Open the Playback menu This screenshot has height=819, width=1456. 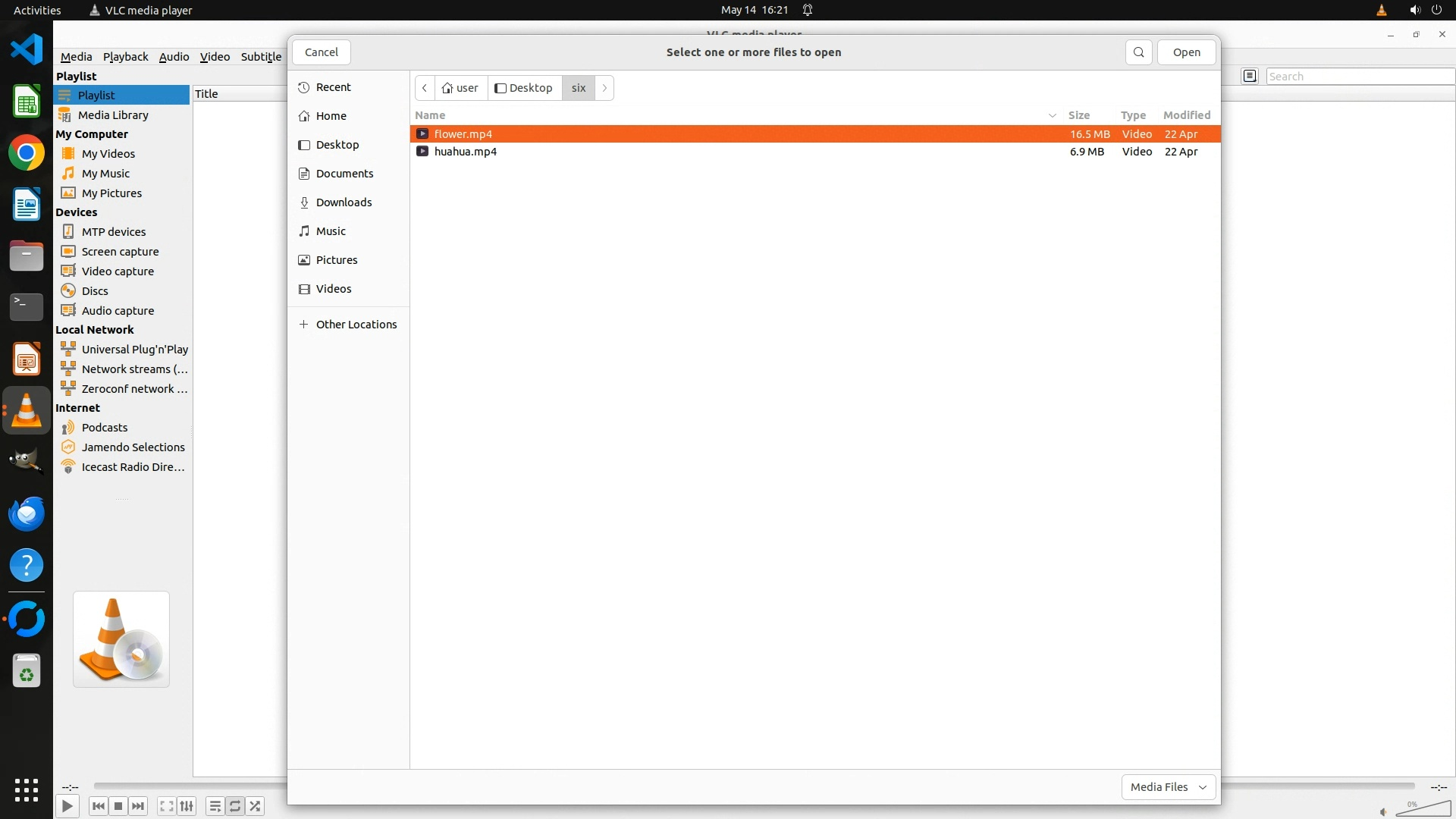click(125, 57)
